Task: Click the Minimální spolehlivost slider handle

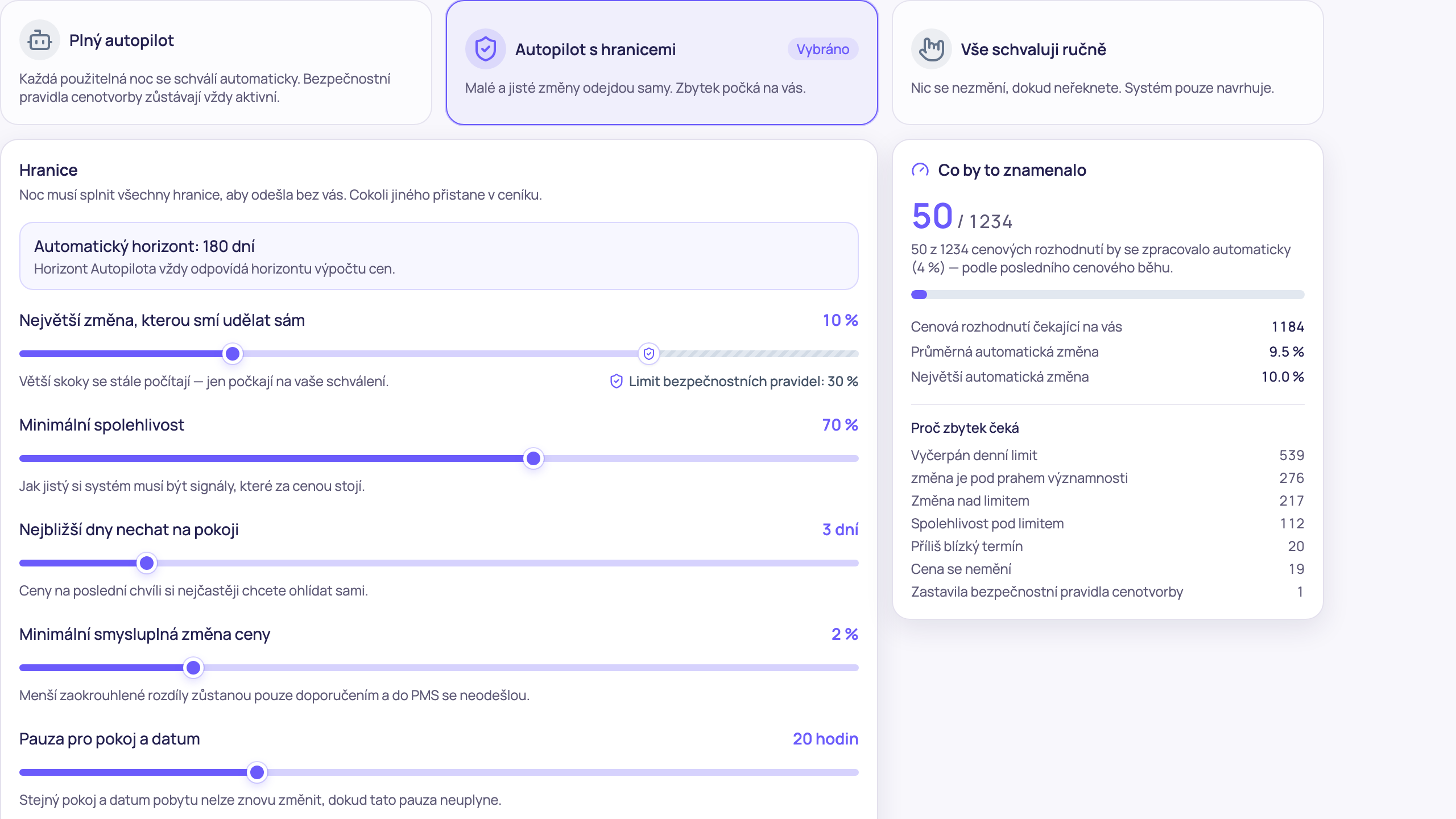Action: pyautogui.click(x=533, y=458)
